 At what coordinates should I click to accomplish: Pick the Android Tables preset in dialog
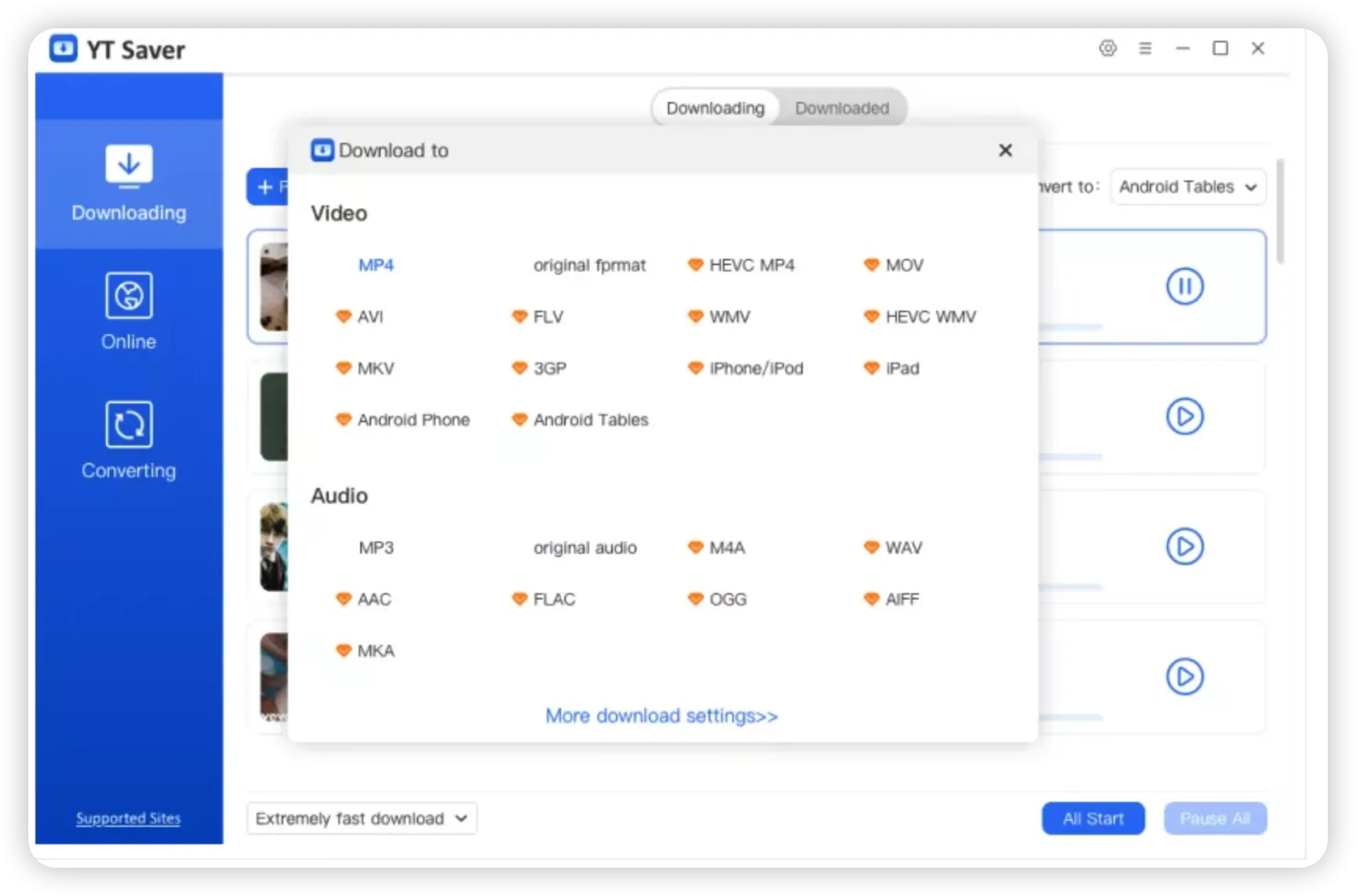point(580,420)
